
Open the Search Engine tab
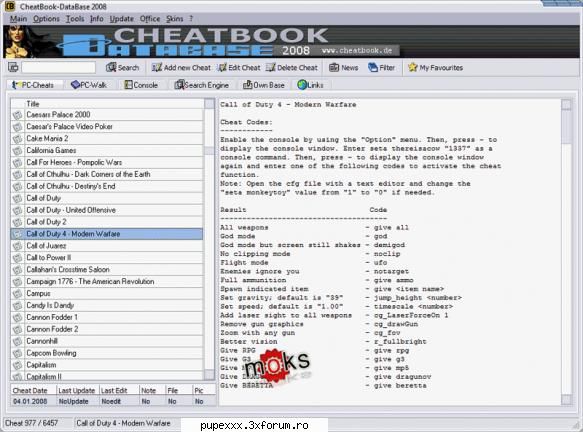click(x=202, y=85)
